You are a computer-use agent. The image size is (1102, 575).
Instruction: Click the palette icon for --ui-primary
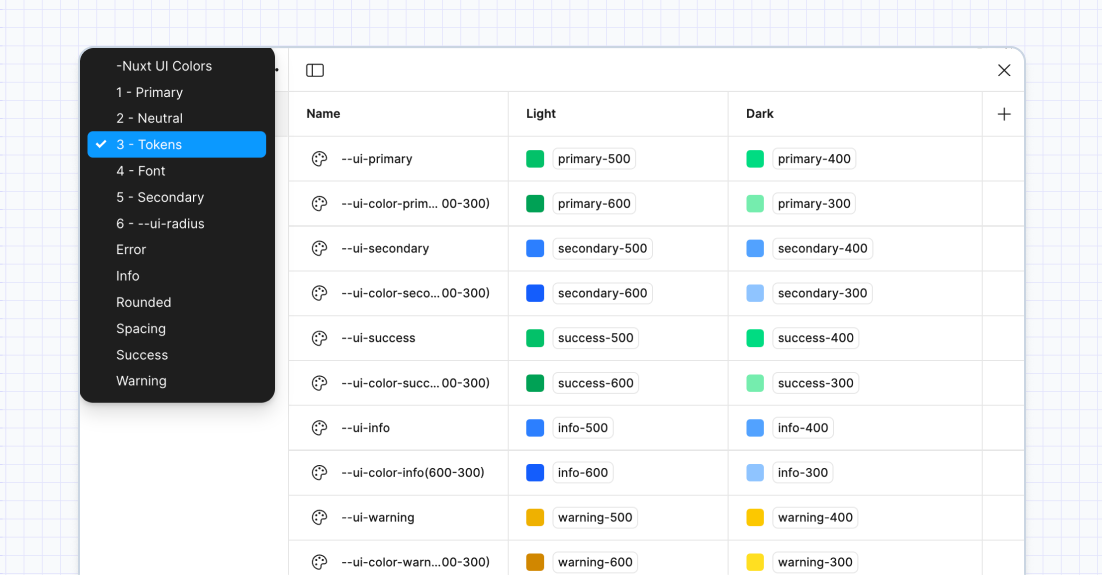click(x=320, y=159)
